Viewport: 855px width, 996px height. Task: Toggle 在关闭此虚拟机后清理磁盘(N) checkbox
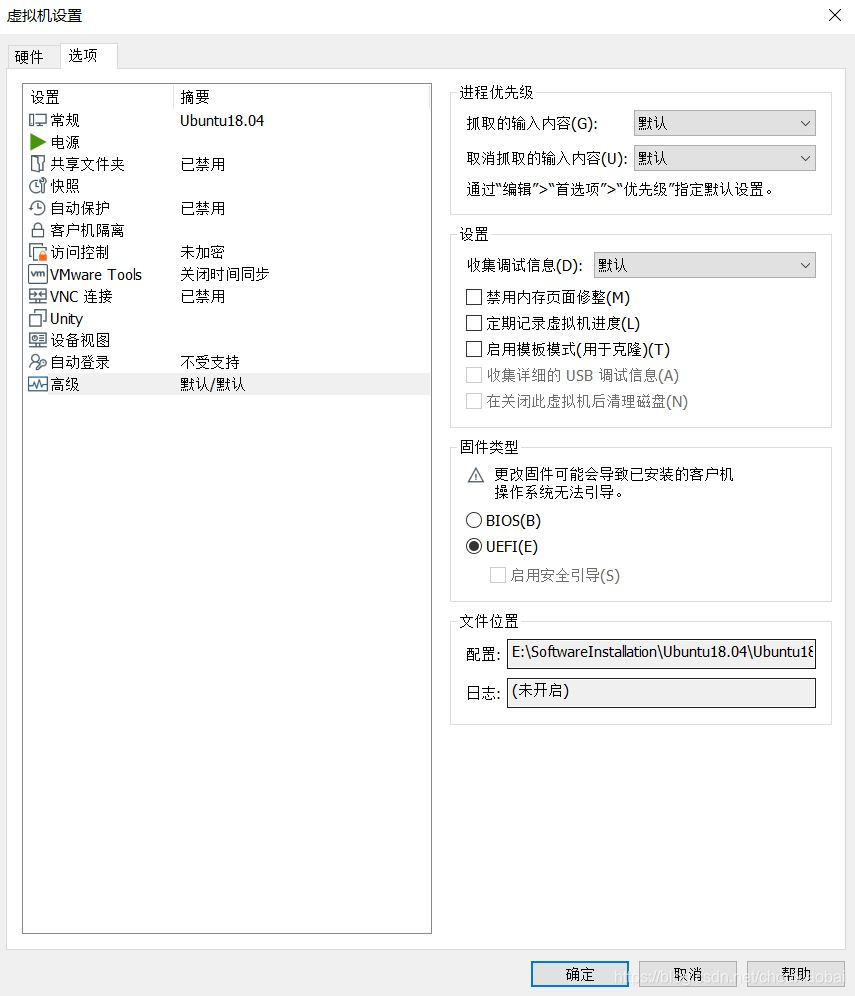(474, 401)
